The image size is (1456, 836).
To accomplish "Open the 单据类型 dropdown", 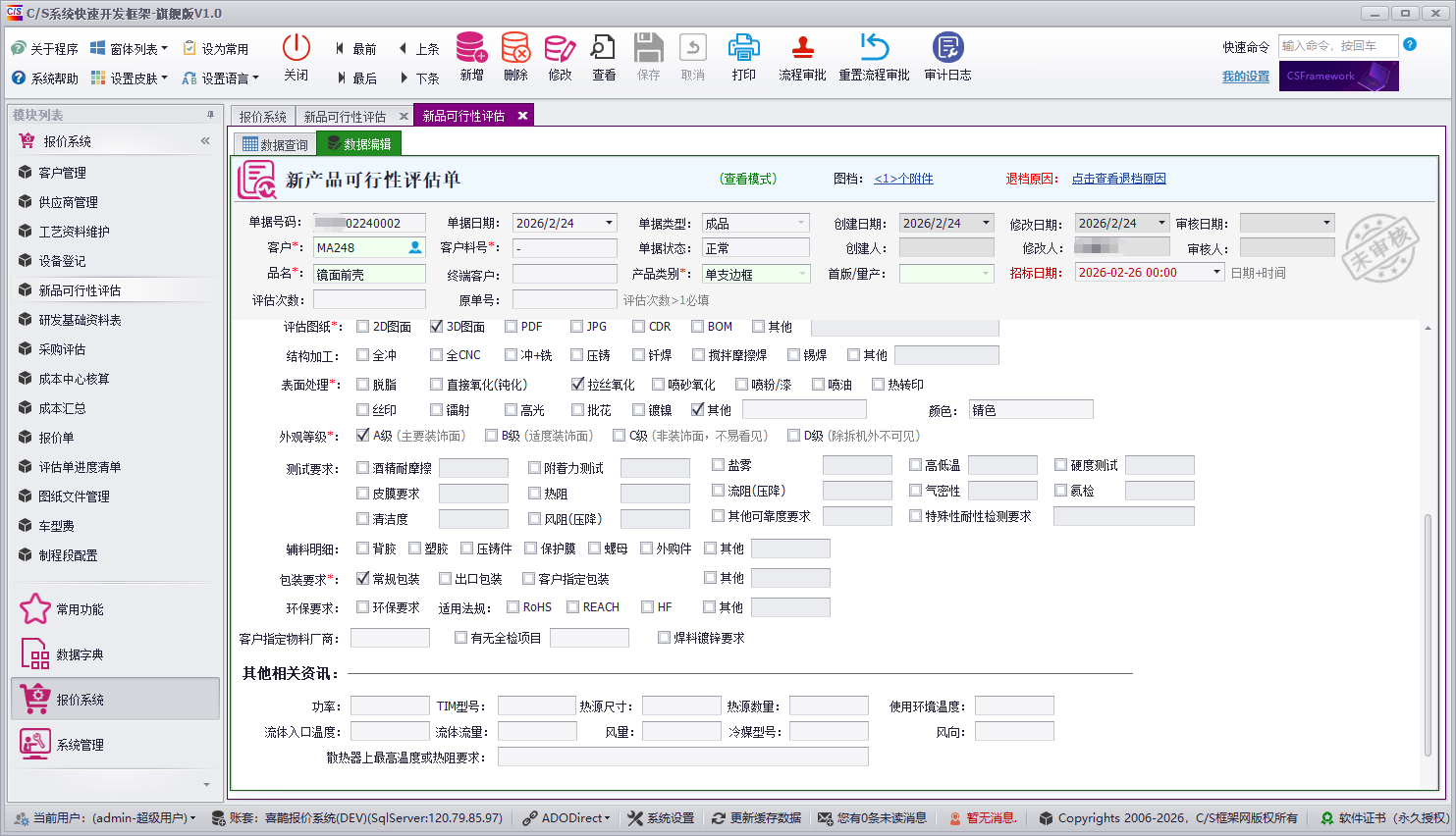I will click(x=802, y=223).
